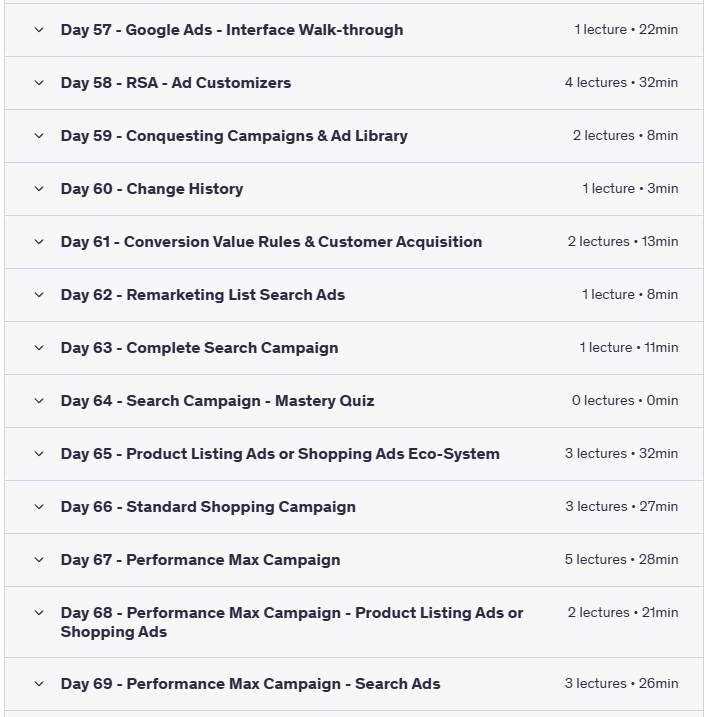Select the Day 64 Search Campaign Mastery Quiz title
710x717 pixels.
[217, 401]
